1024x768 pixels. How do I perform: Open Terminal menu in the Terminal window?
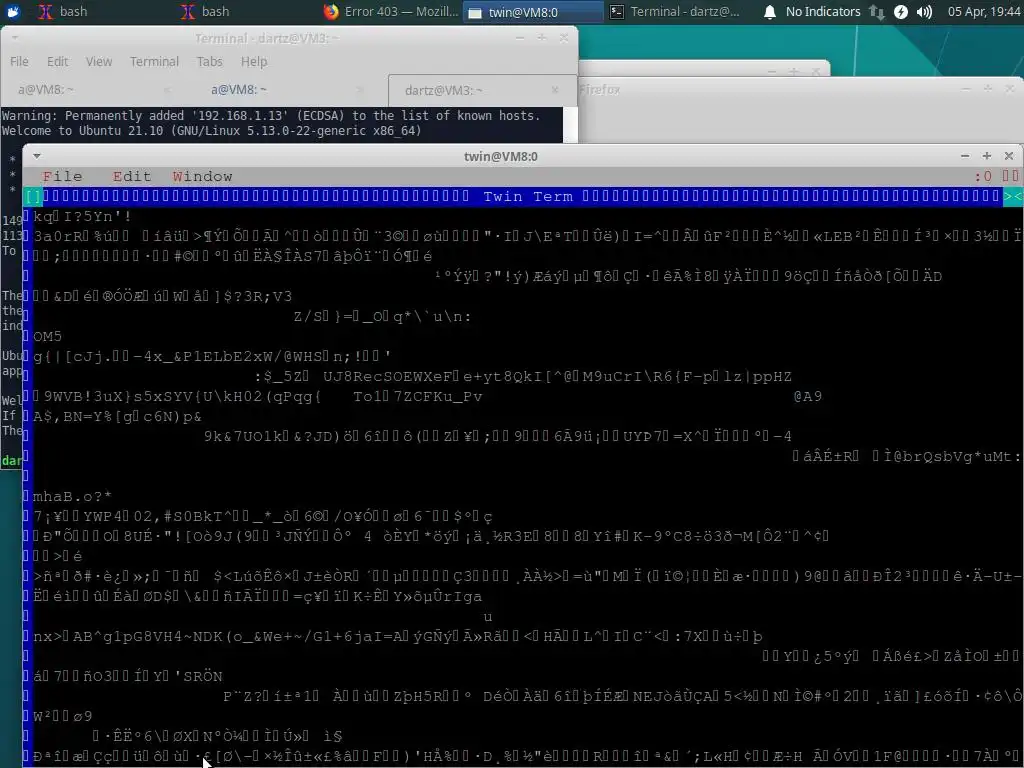tap(154, 61)
